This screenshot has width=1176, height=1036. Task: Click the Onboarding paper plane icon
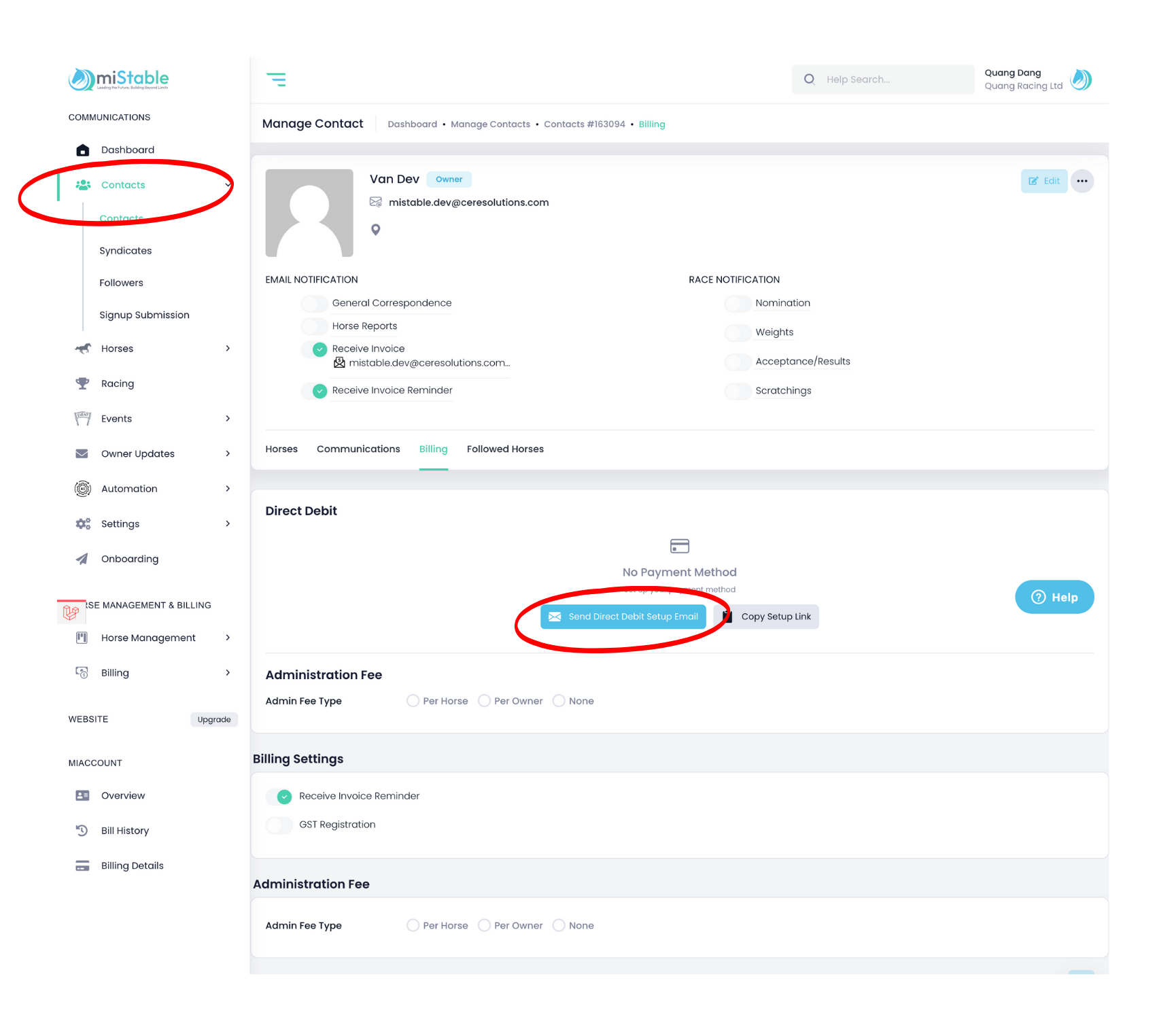click(x=82, y=559)
